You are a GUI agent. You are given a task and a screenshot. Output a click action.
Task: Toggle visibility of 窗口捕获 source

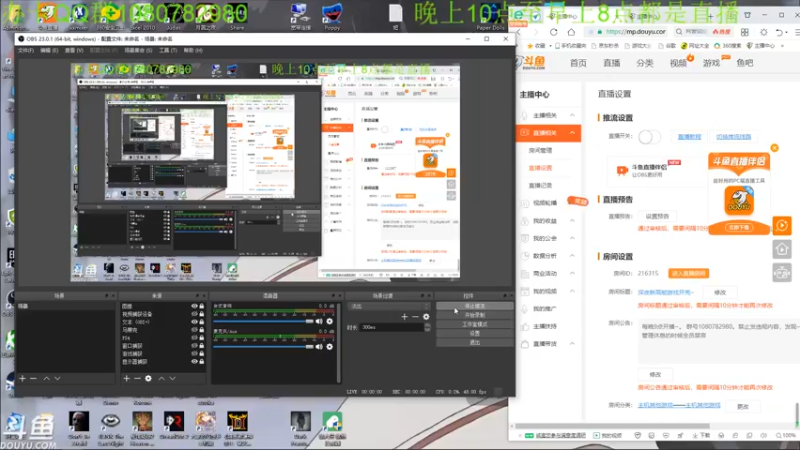[194, 346]
